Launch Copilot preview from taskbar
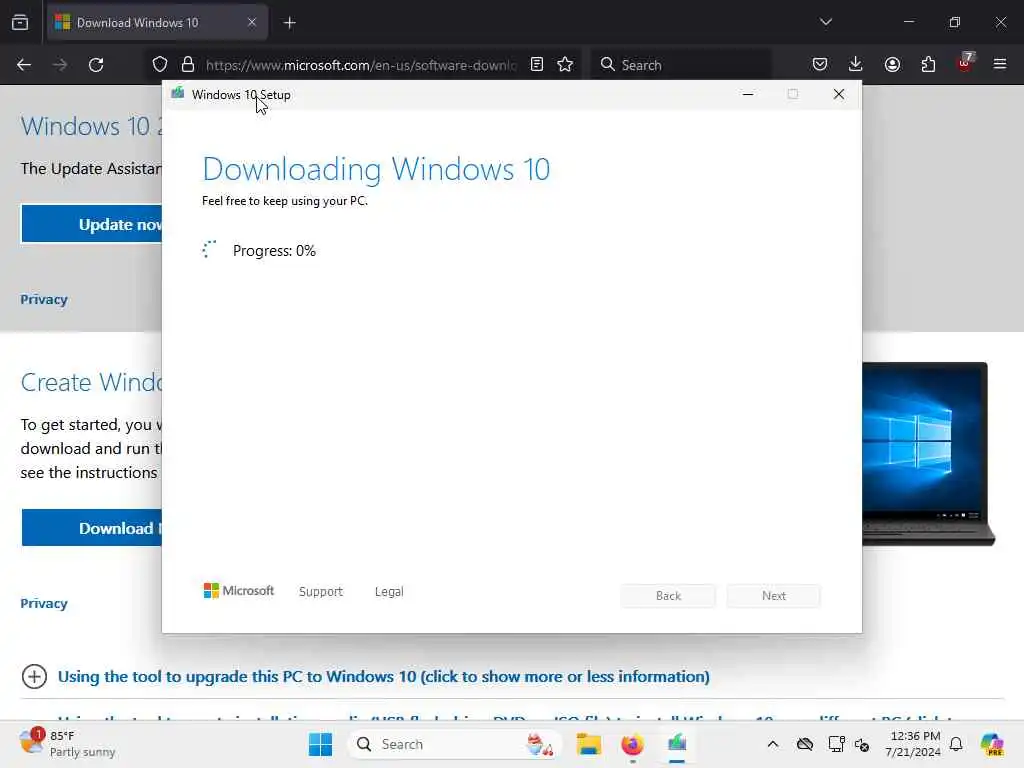The image size is (1024, 768). click(992, 744)
